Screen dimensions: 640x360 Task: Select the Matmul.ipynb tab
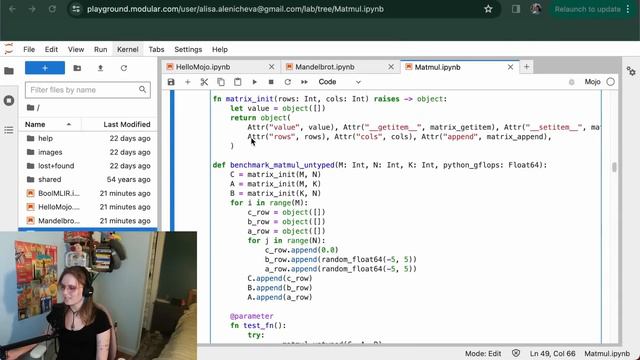coord(460,67)
